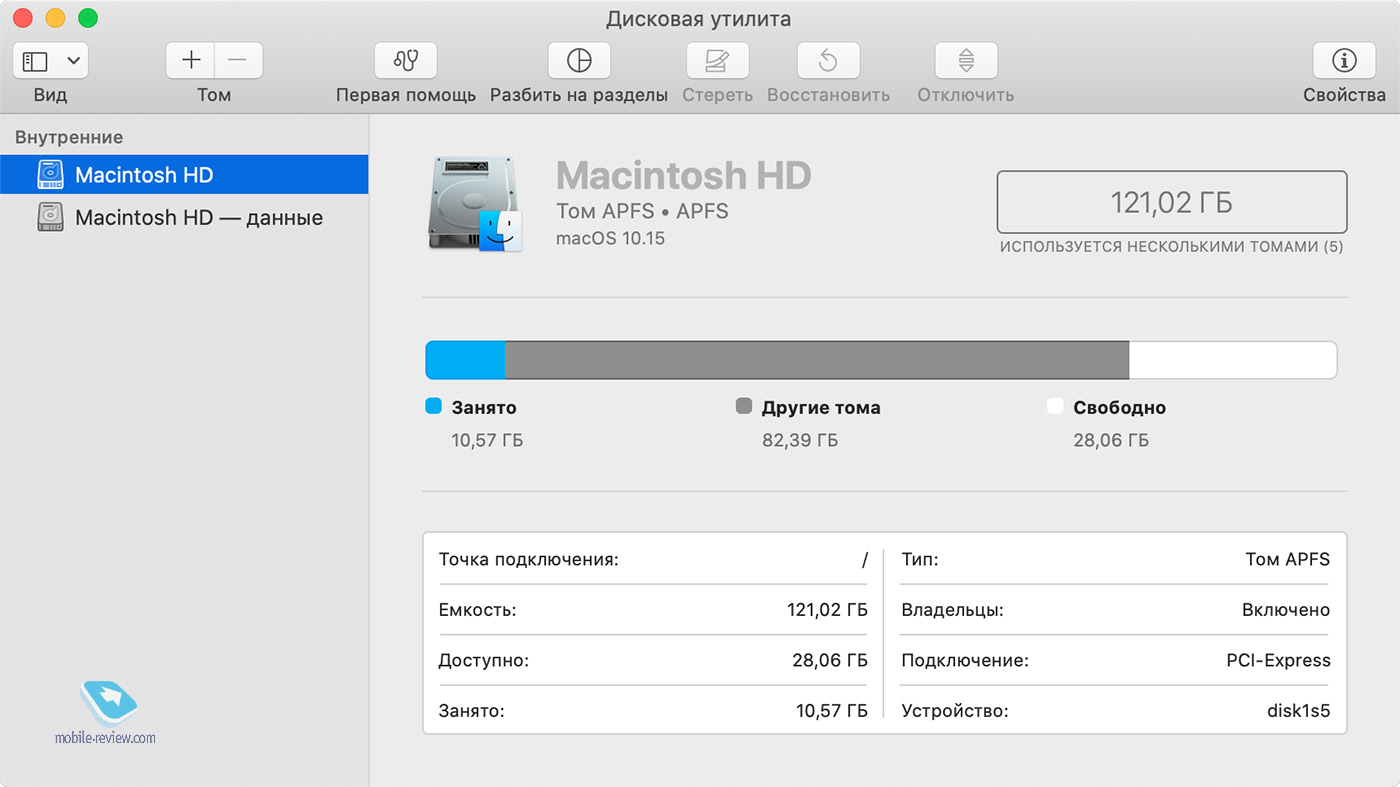Viewport: 1400px width, 787px height.
Task: Click the white Свободно legend swatch
Action: click(1055, 406)
